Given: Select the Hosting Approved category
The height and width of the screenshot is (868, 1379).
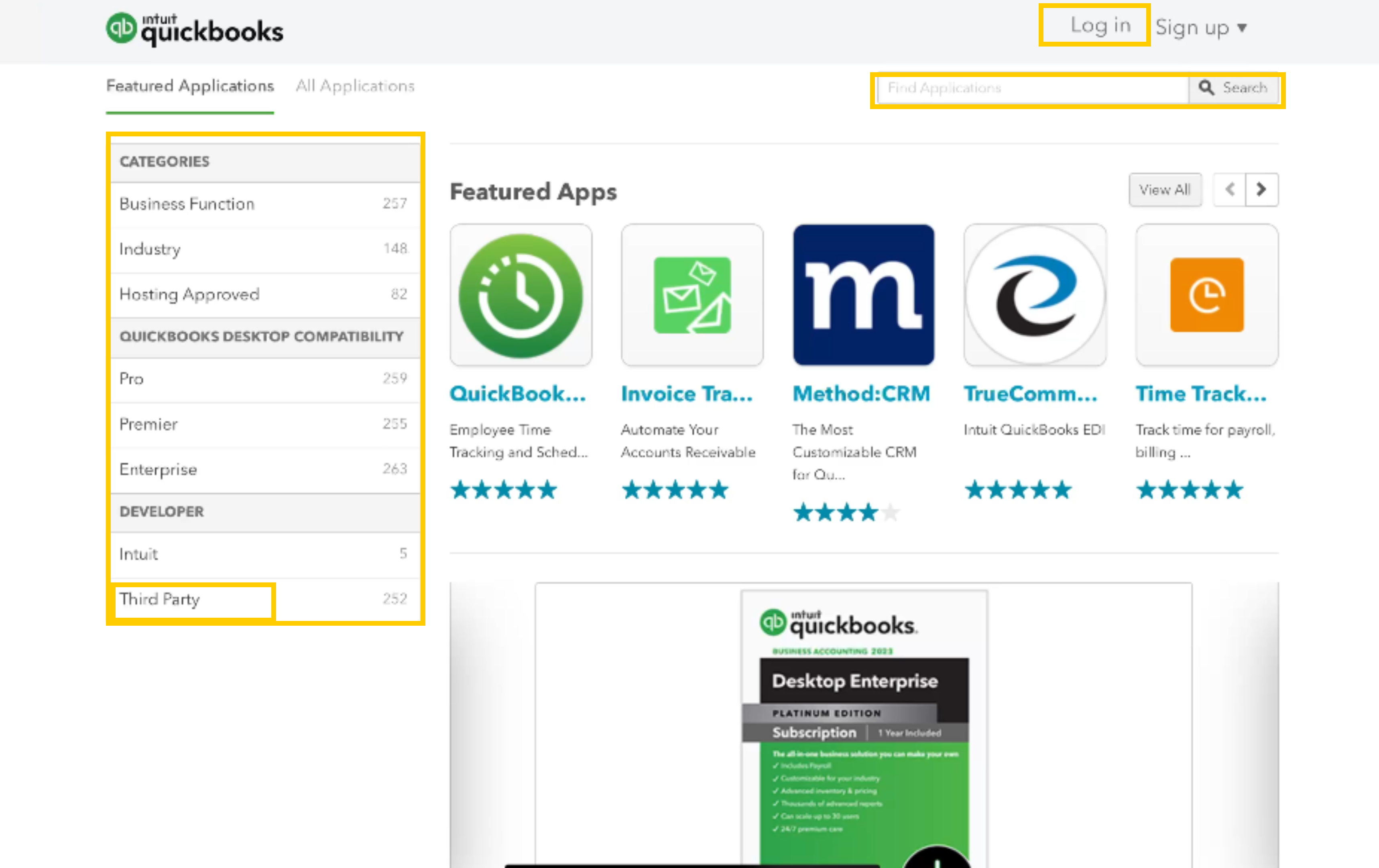Looking at the screenshot, I should pos(265,295).
